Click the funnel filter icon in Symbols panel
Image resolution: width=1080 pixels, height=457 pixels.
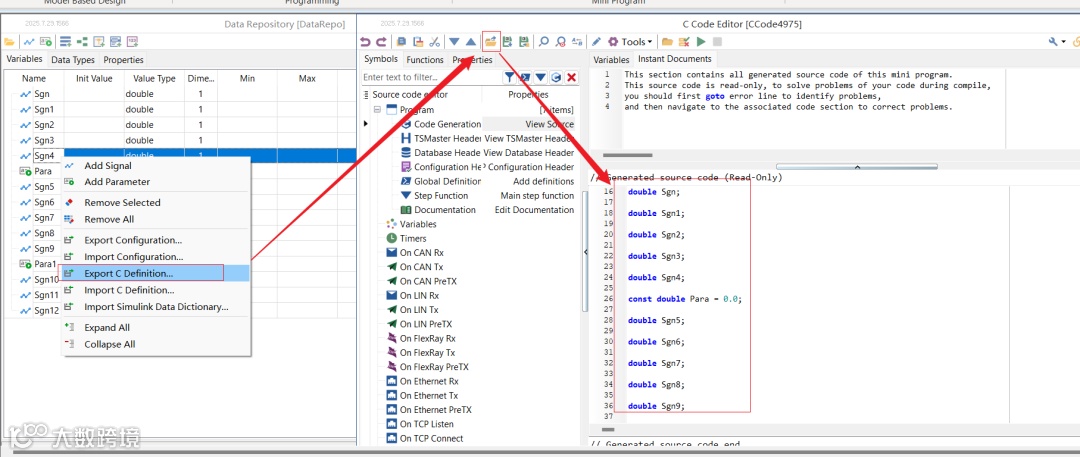510,77
